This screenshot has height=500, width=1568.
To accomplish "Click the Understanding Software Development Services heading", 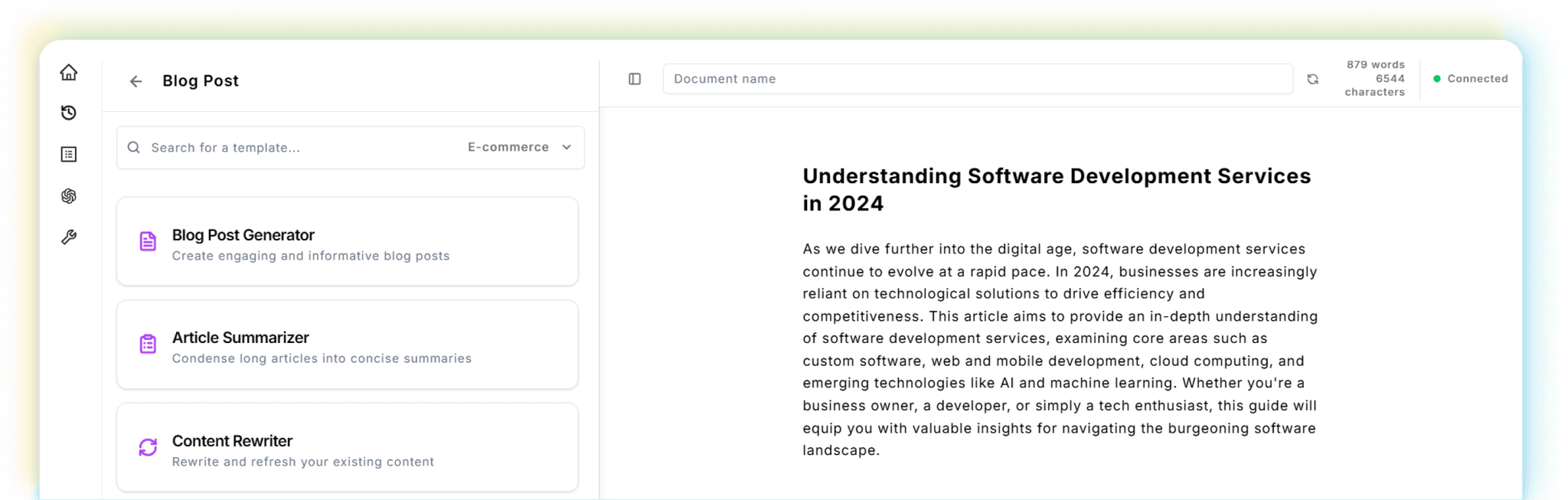I will (x=1057, y=189).
